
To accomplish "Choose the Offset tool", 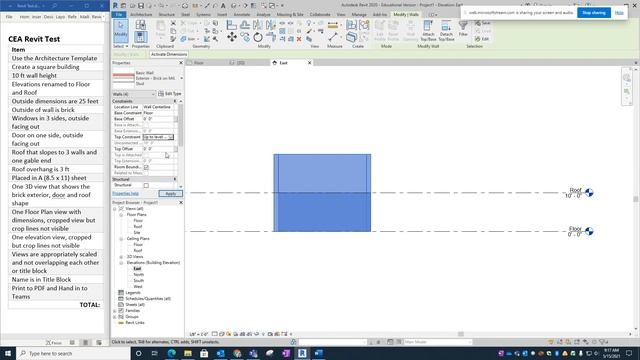I will click(x=245, y=25).
